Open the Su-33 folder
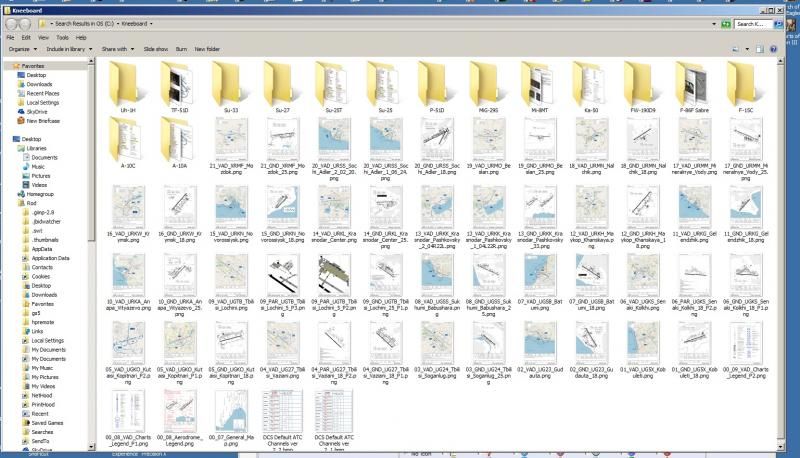 click(x=231, y=85)
